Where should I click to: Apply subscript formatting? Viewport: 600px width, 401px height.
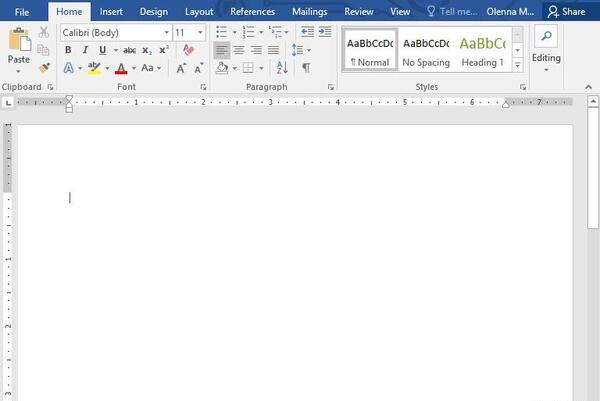pyautogui.click(x=147, y=50)
